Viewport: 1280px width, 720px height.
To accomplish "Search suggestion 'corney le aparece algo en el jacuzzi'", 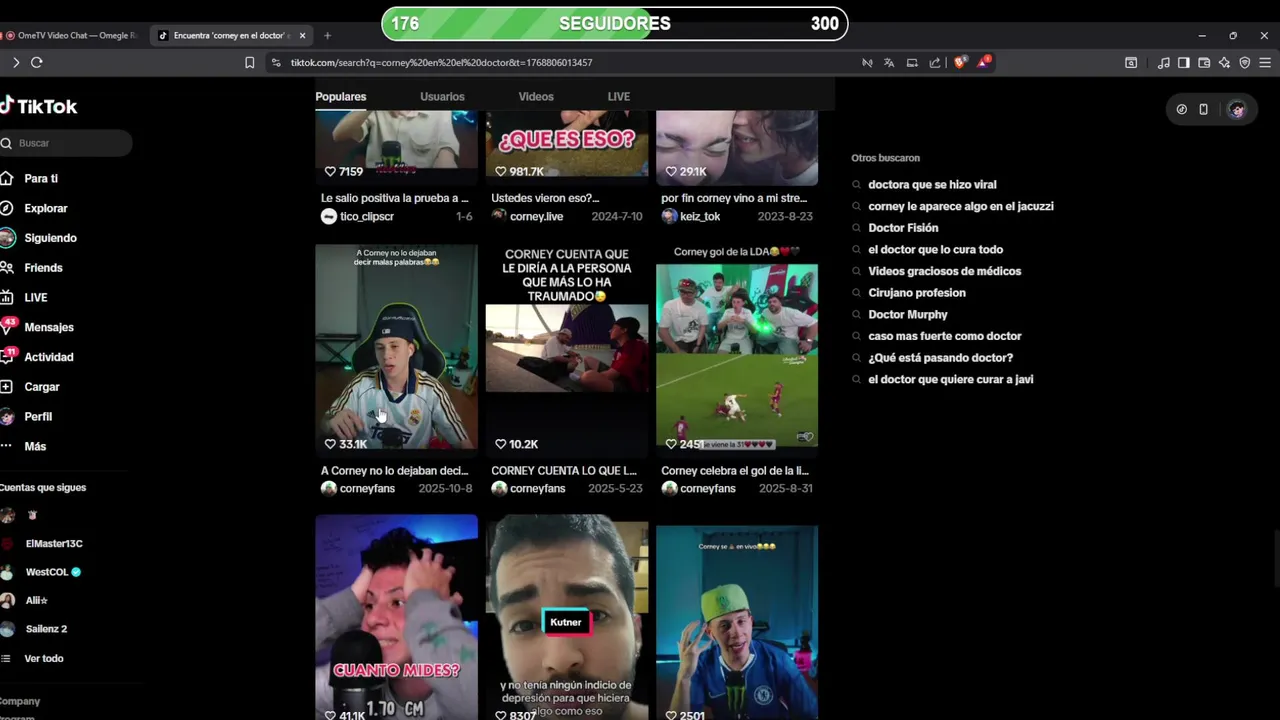I will click(960, 206).
